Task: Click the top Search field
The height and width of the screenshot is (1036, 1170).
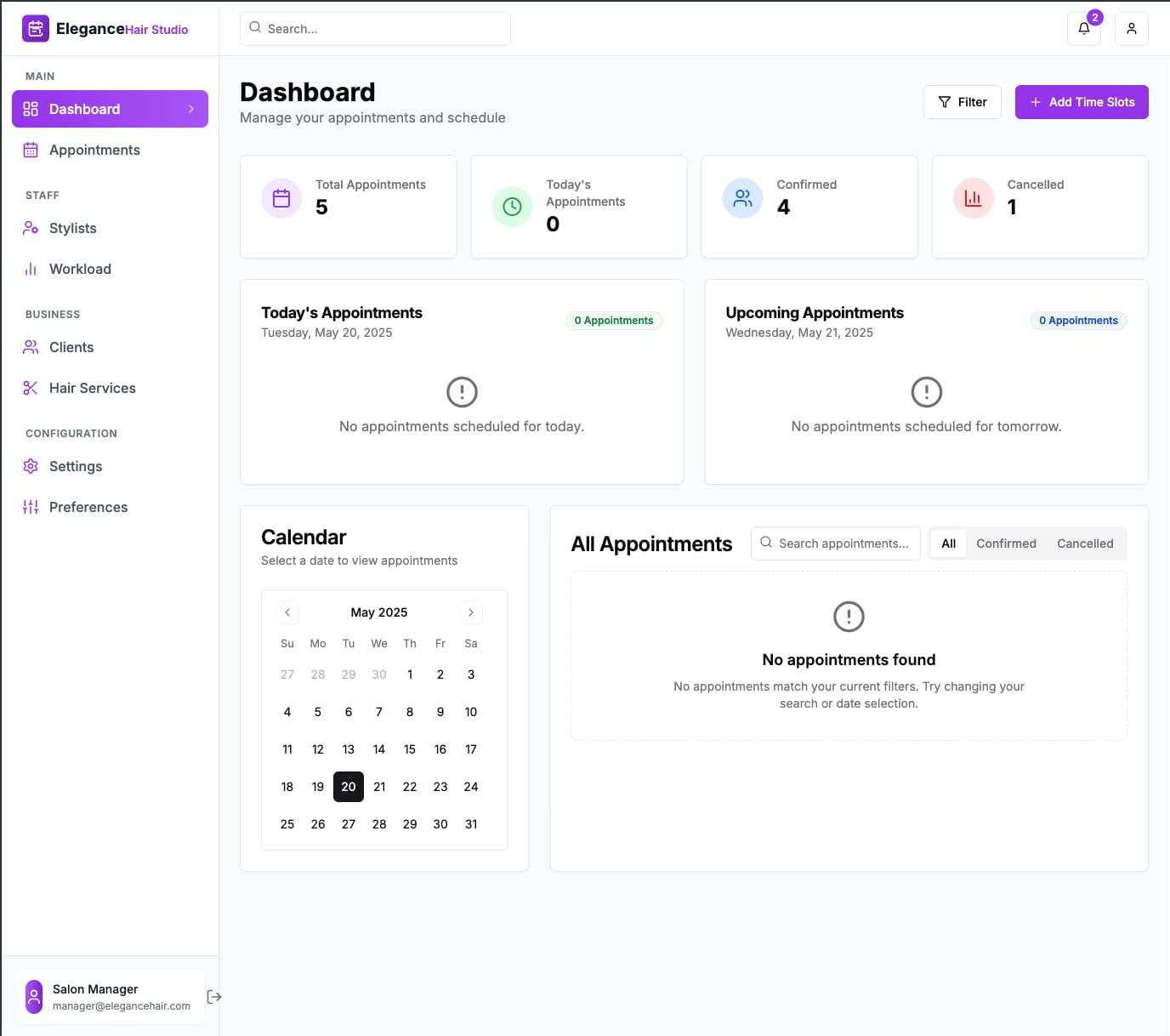Action: (375, 28)
